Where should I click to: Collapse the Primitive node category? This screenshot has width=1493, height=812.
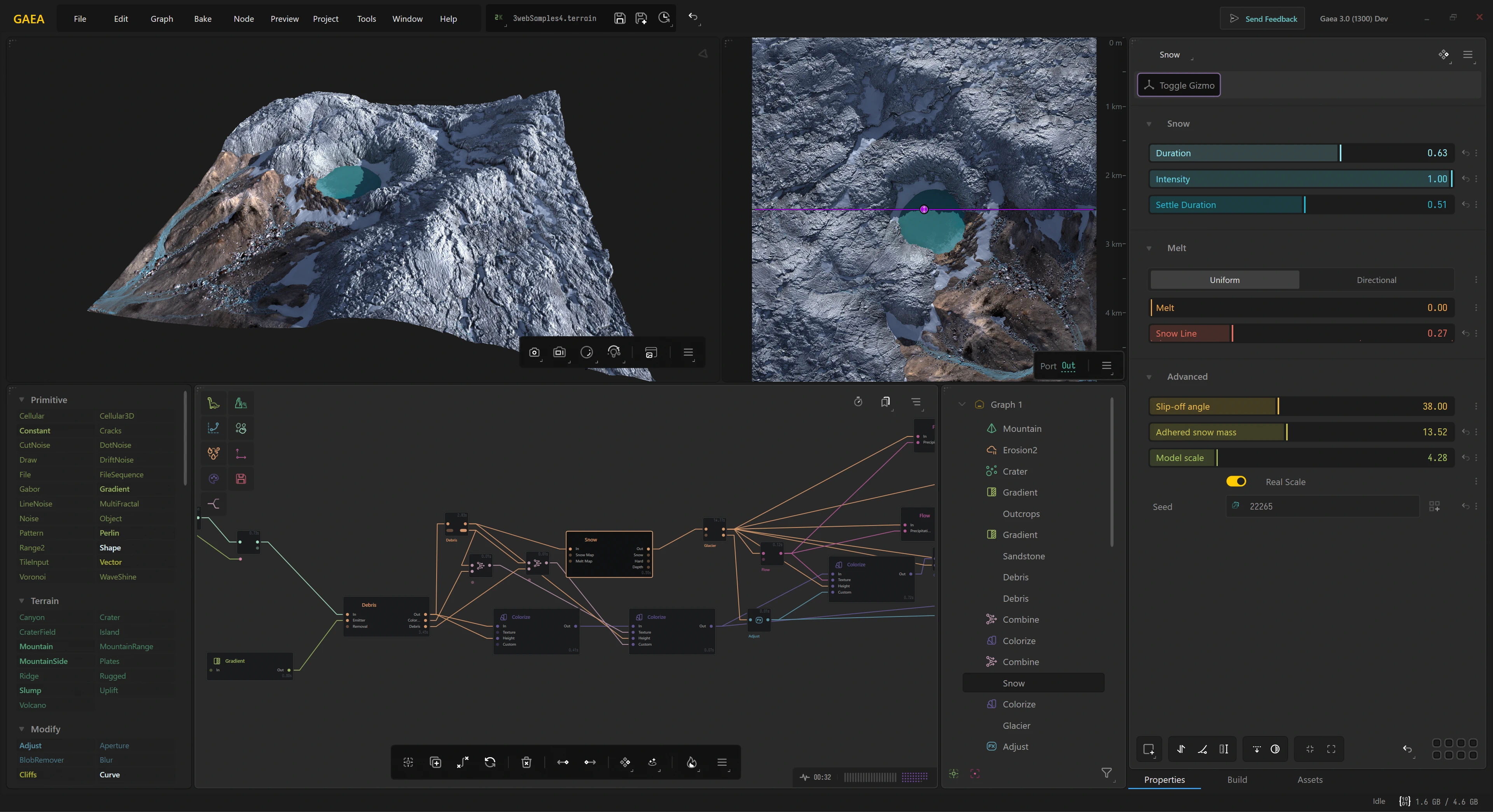click(21, 400)
